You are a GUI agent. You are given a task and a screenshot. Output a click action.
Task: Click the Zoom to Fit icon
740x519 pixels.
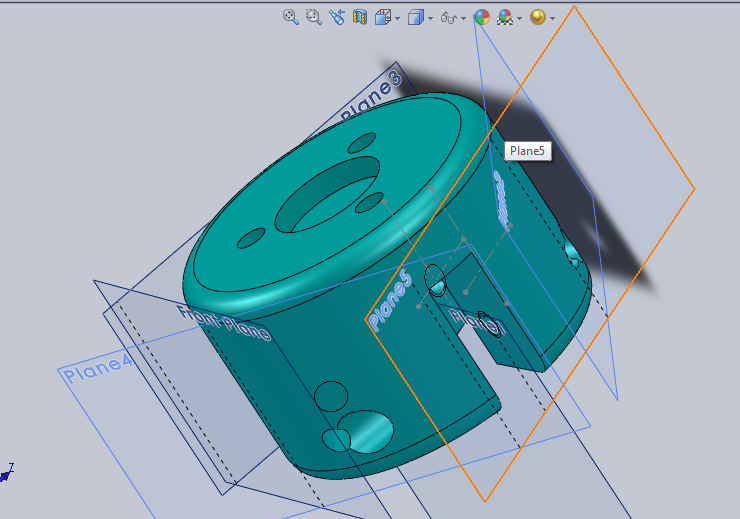pyautogui.click(x=290, y=17)
